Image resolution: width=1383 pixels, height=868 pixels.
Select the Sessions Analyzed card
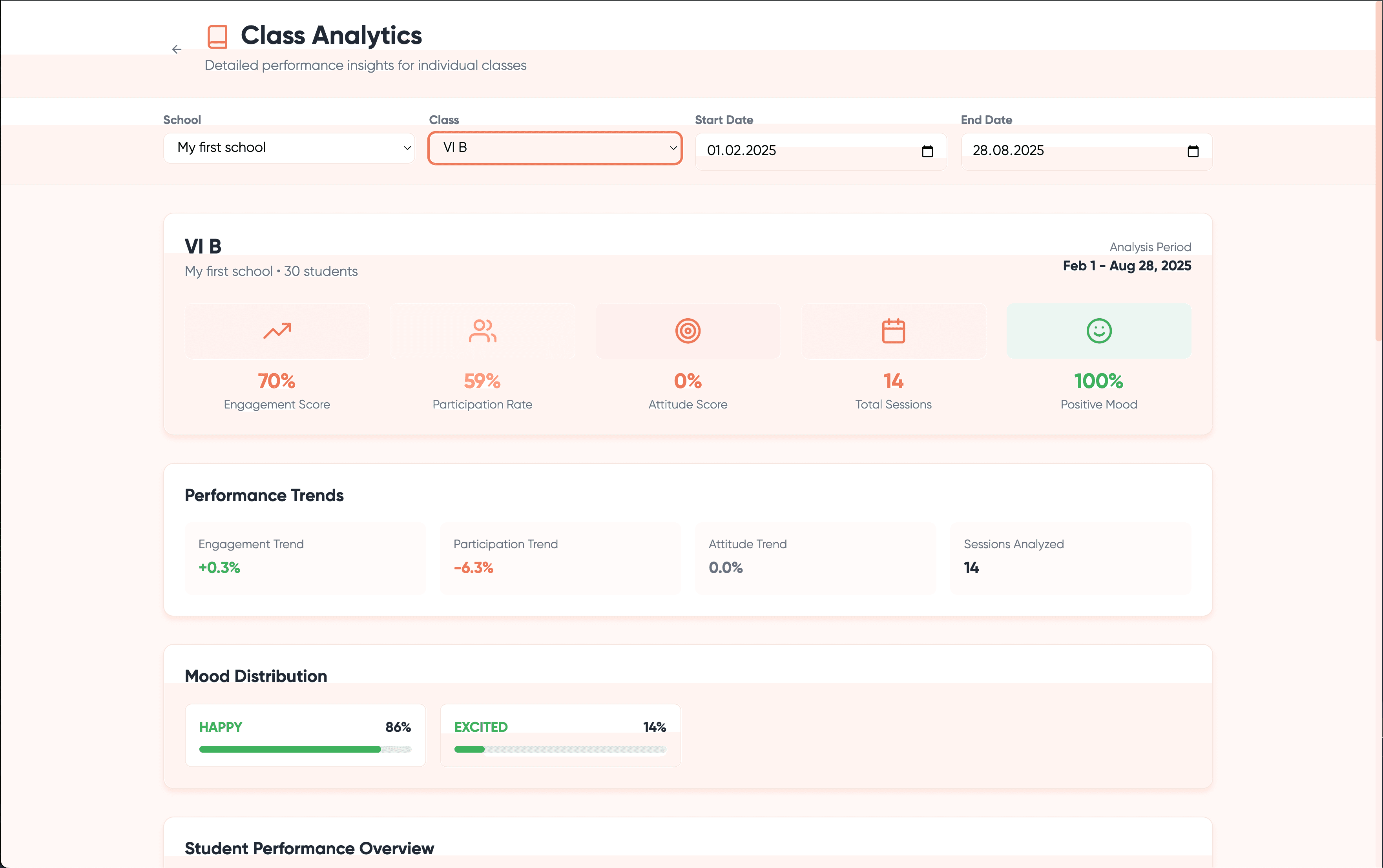click(x=1070, y=558)
